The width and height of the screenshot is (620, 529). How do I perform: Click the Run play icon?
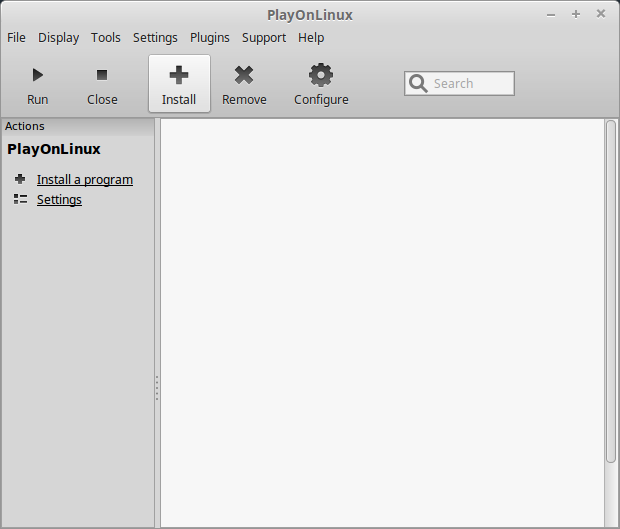click(x=38, y=75)
